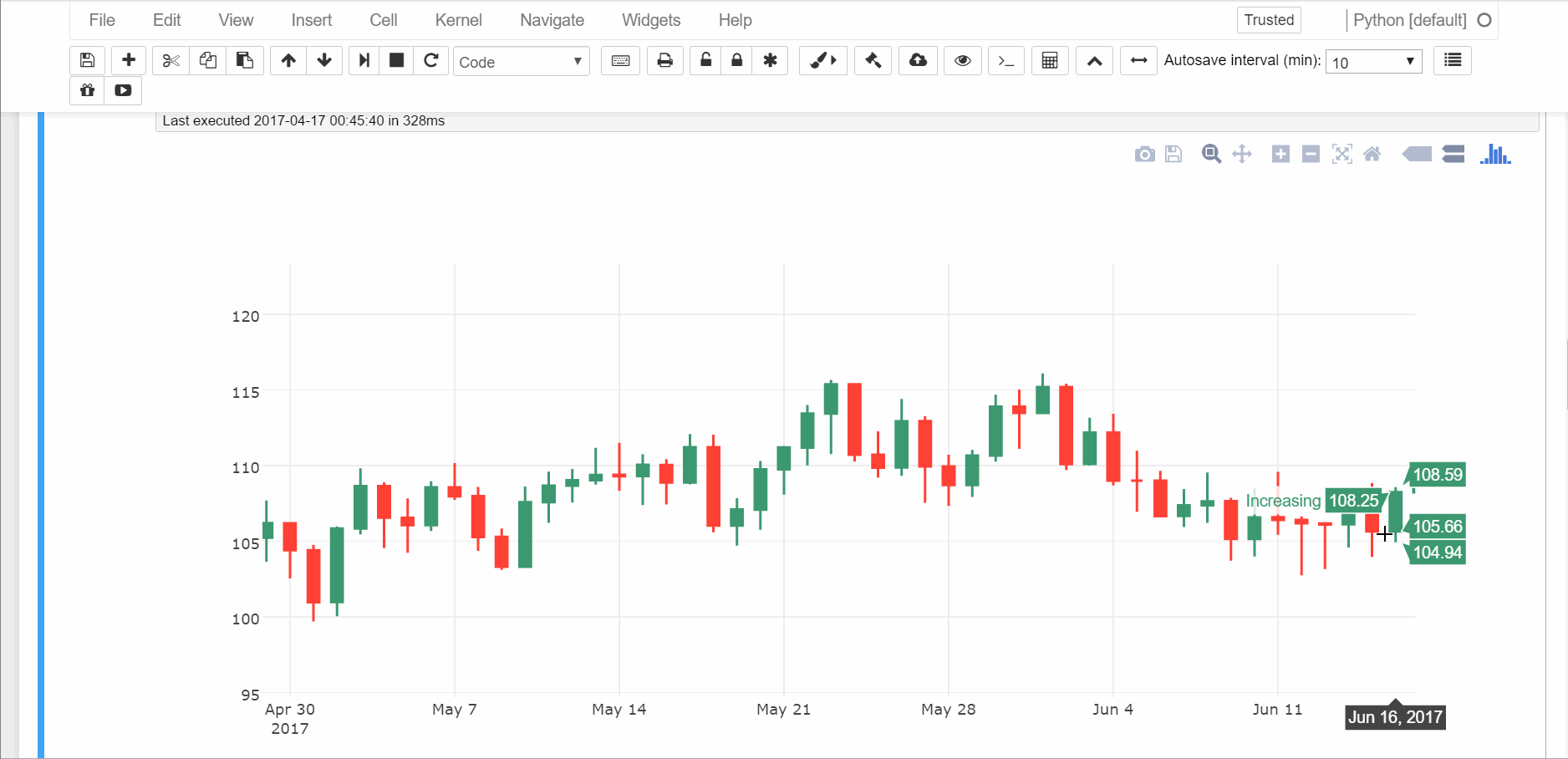Paste cells below icon
This screenshot has height=759, width=1568.
pos(245,60)
